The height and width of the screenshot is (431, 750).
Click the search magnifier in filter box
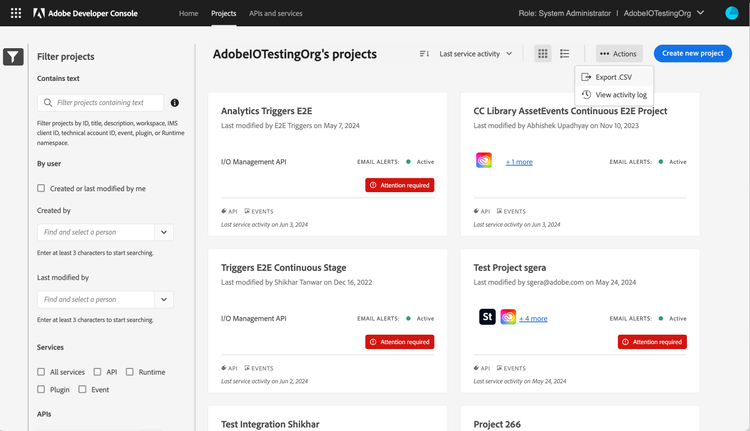[x=48, y=102]
